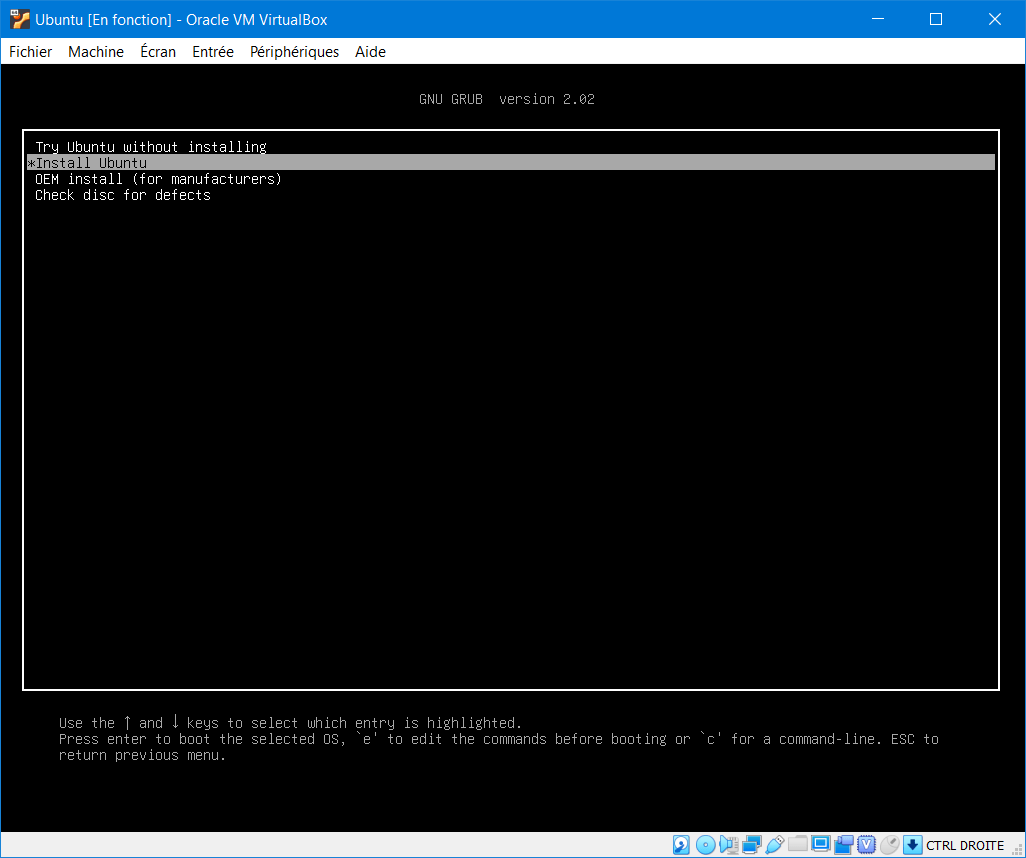This screenshot has height=858, width=1026.
Task: Open the Aide menu
Action: point(370,52)
